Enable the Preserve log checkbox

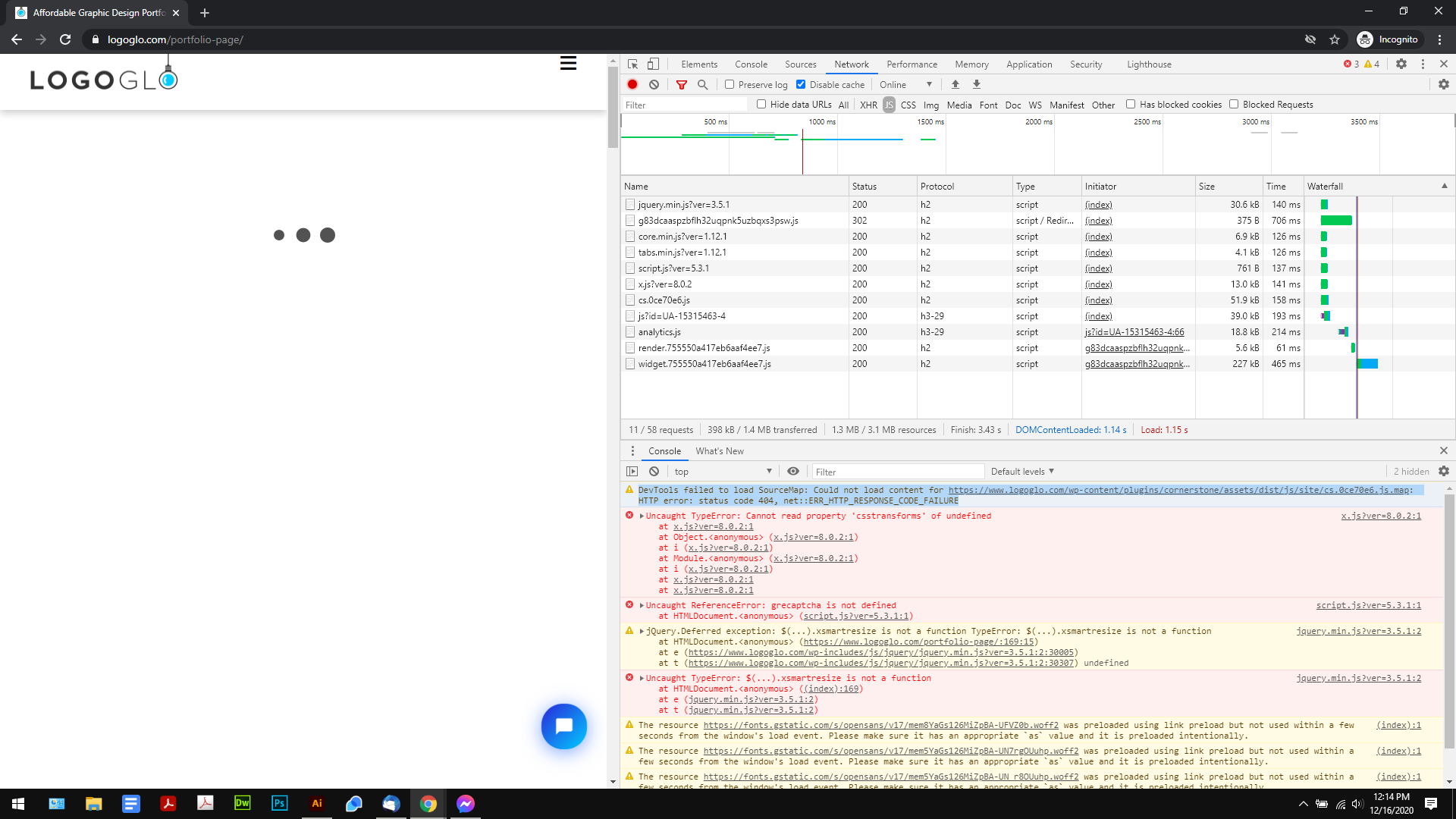(x=730, y=84)
